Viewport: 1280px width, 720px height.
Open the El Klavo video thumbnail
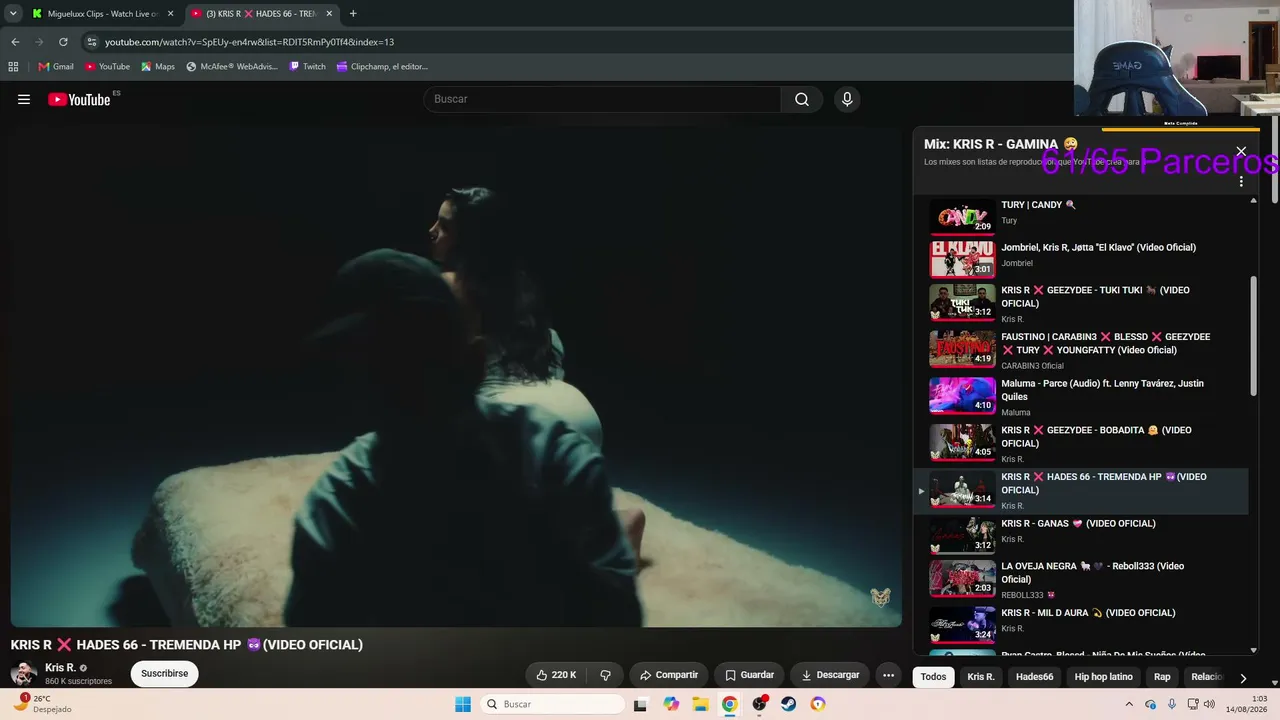tap(962, 259)
